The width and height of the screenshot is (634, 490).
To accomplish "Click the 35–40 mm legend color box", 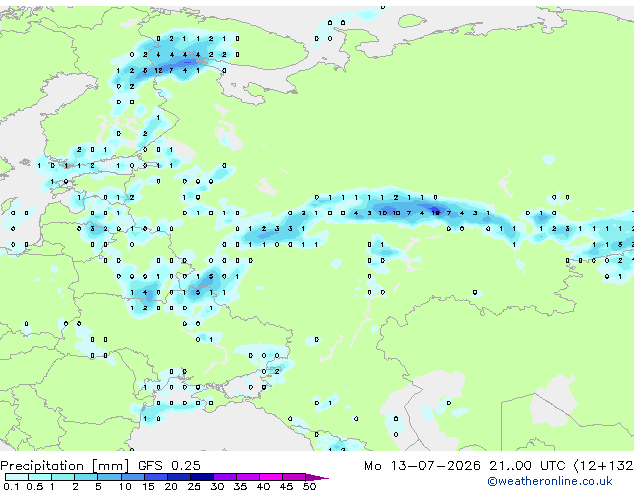I will click(x=248, y=477).
